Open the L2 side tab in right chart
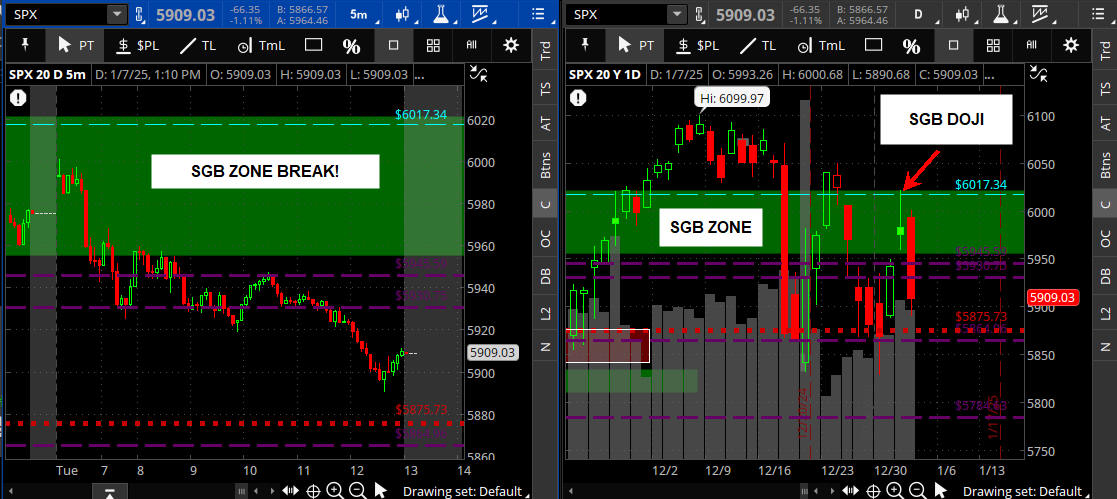 [1105, 312]
